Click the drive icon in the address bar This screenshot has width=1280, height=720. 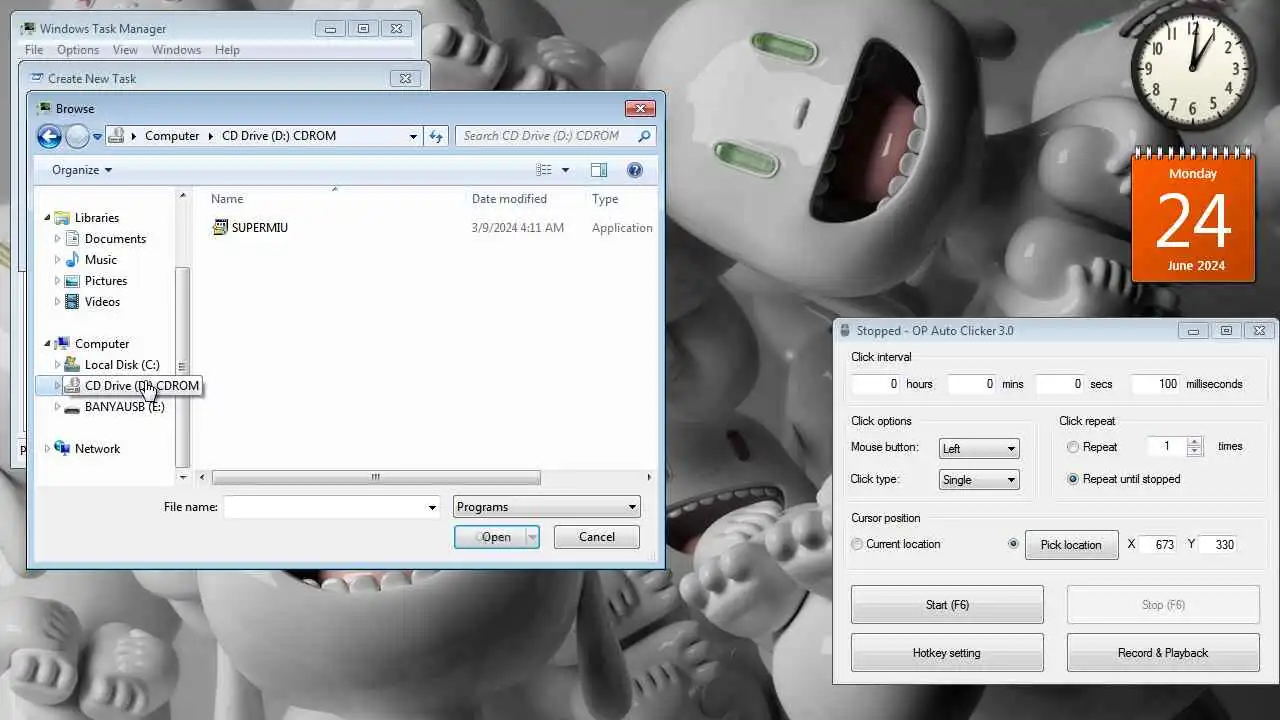(117, 136)
